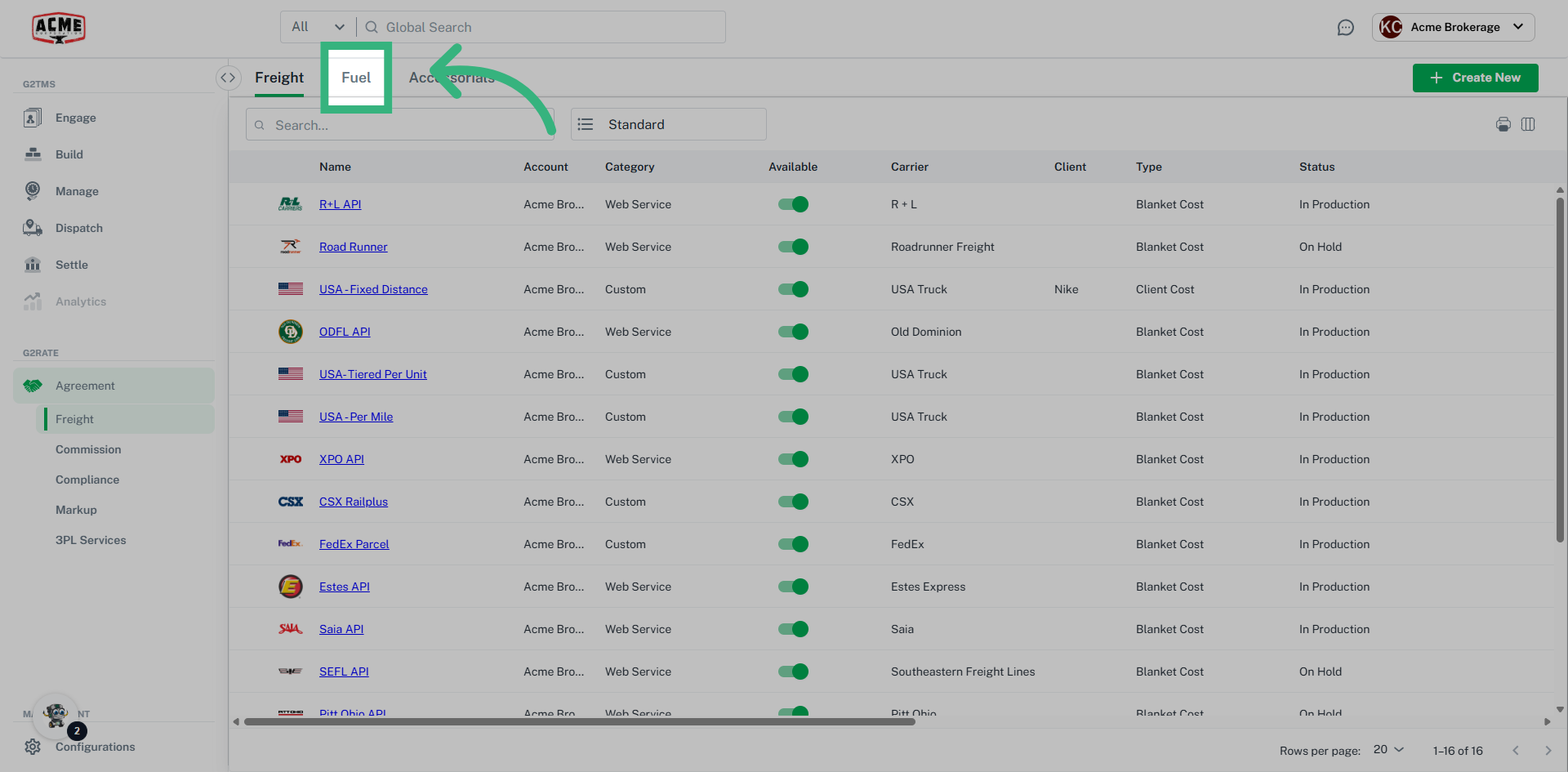Switch to the Fuel tab
The height and width of the screenshot is (772, 1568).
point(356,78)
